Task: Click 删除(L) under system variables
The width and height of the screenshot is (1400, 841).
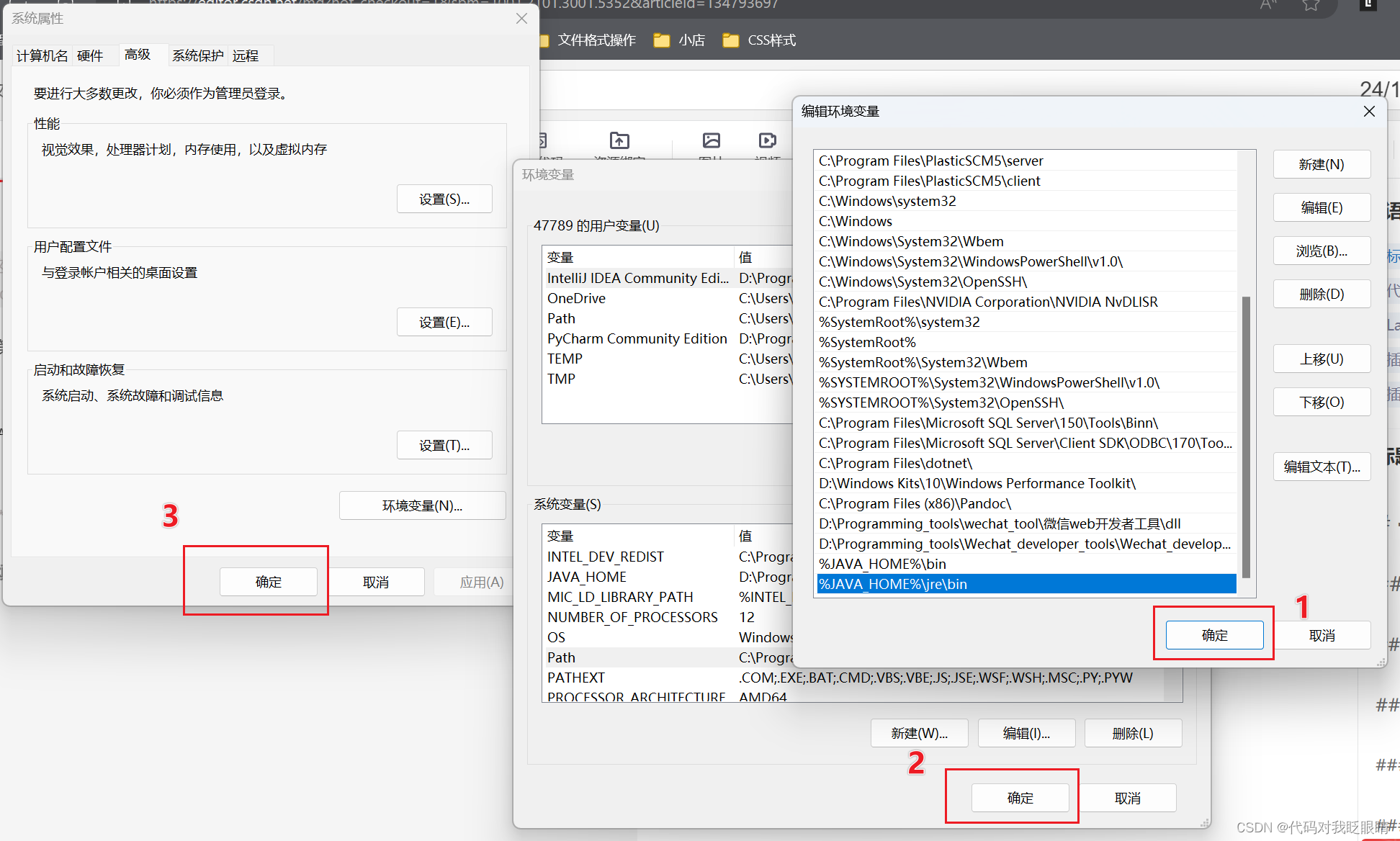Action: click(1133, 733)
